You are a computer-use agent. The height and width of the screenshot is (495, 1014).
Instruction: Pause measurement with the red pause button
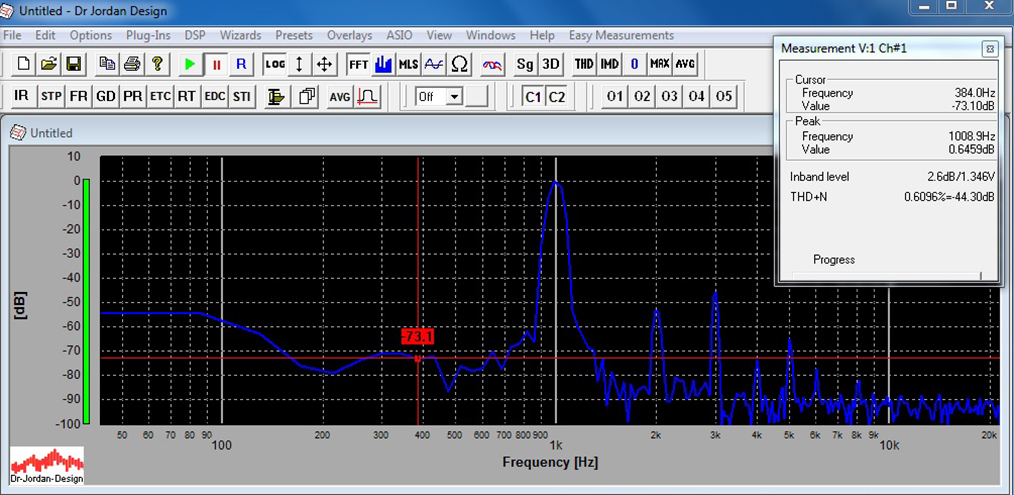click(215, 64)
